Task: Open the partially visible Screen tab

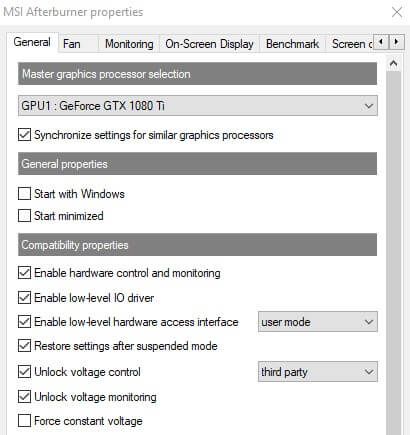Action: point(349,44)
